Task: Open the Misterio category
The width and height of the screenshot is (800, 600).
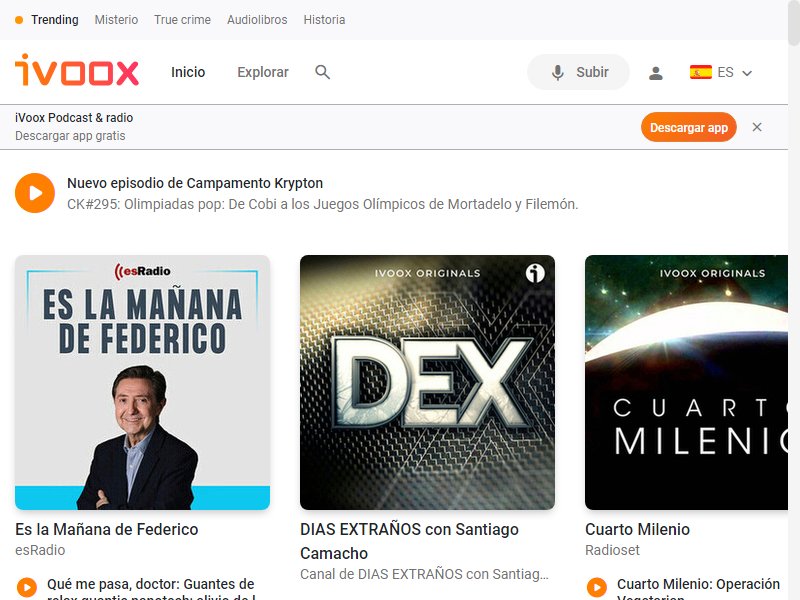Action: tap(116, 20)
